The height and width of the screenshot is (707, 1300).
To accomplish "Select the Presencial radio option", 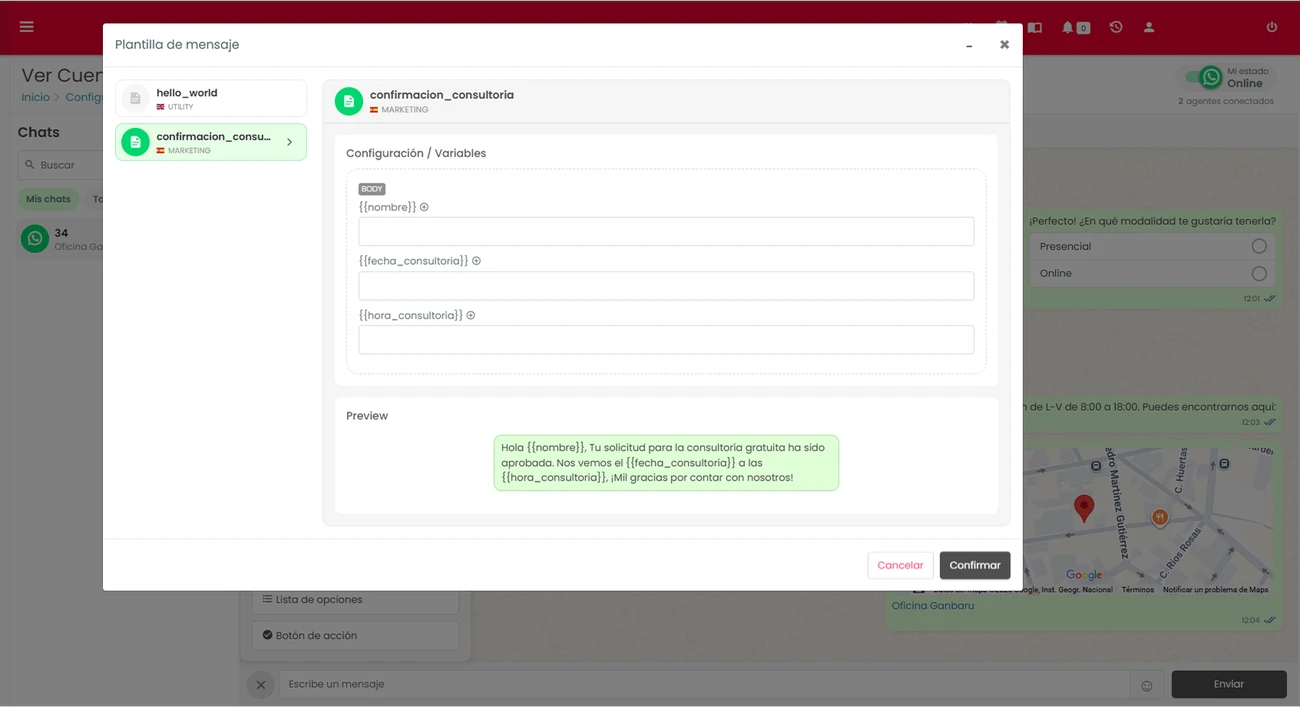I will [1258, 246].
